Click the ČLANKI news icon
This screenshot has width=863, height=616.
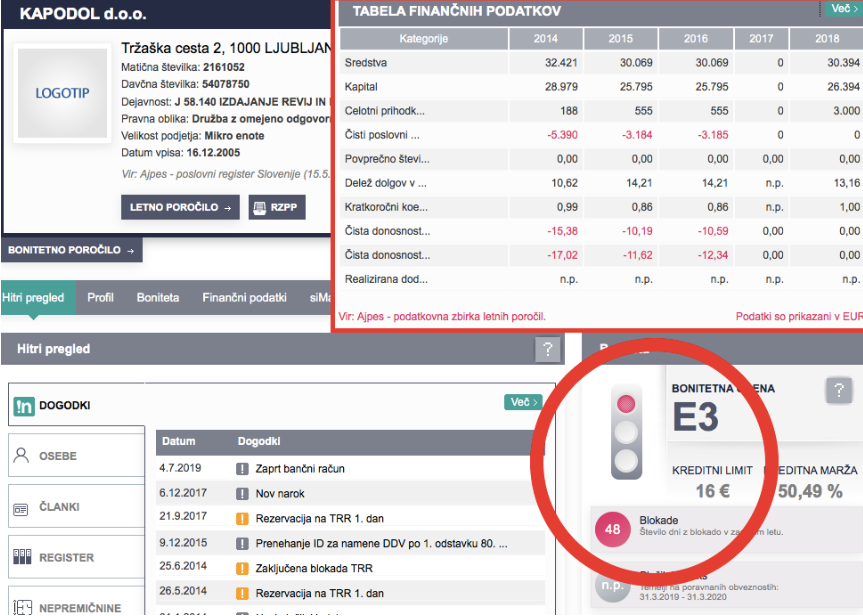point(21,507)
